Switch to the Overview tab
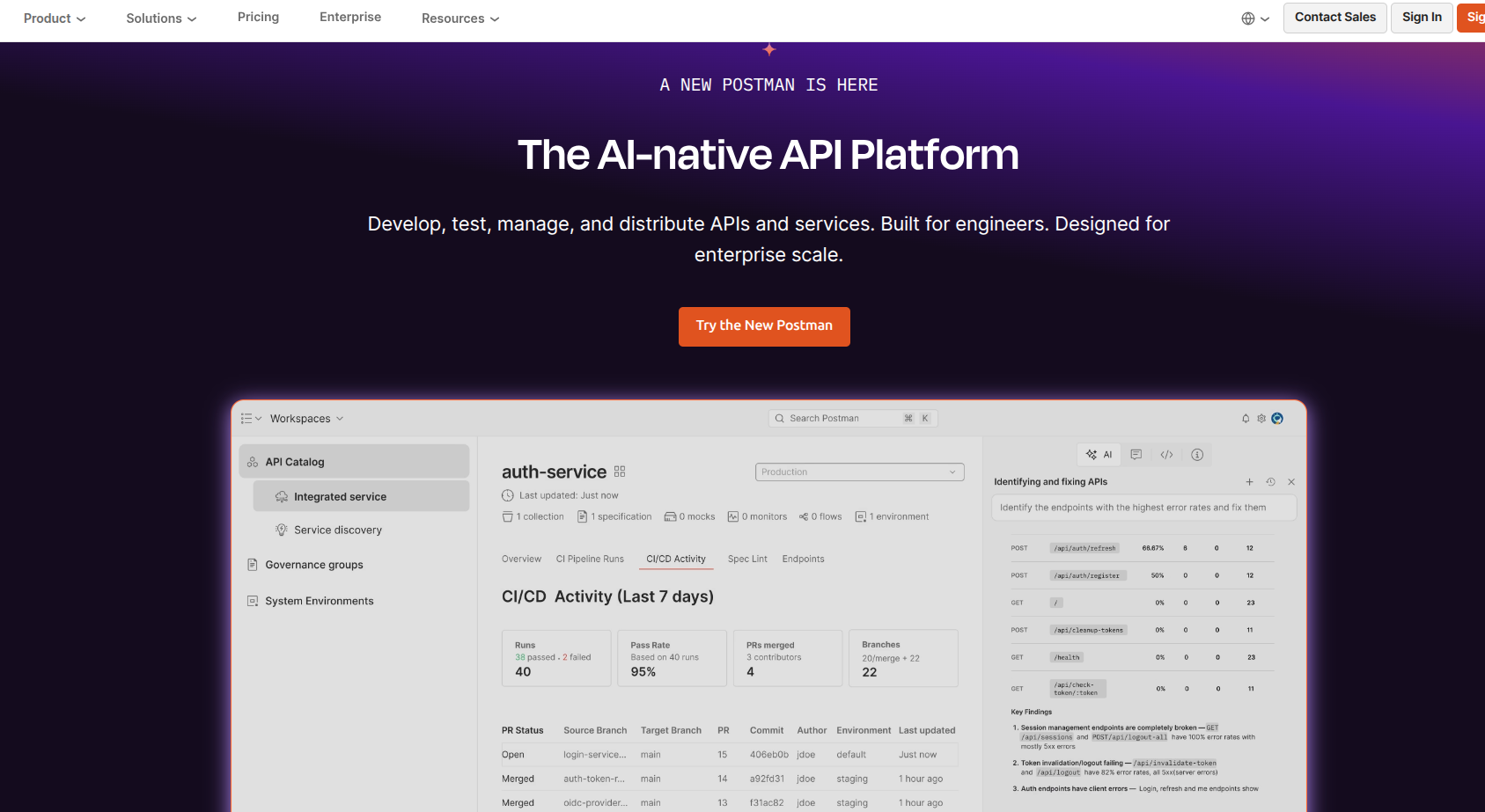This screenshot has width=1485, height=812. pyautogui.click(x=521, y=559)
